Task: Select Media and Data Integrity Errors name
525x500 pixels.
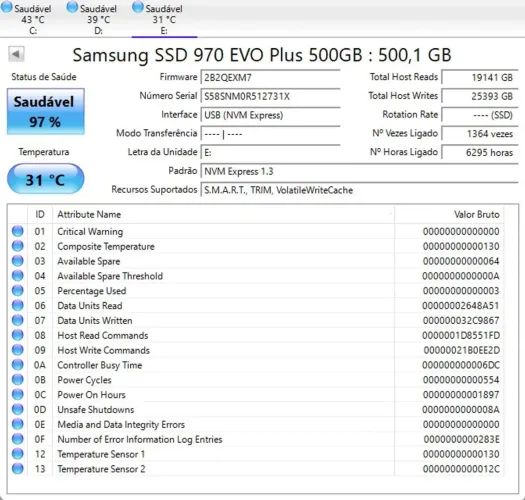Action: coord(121,424)
